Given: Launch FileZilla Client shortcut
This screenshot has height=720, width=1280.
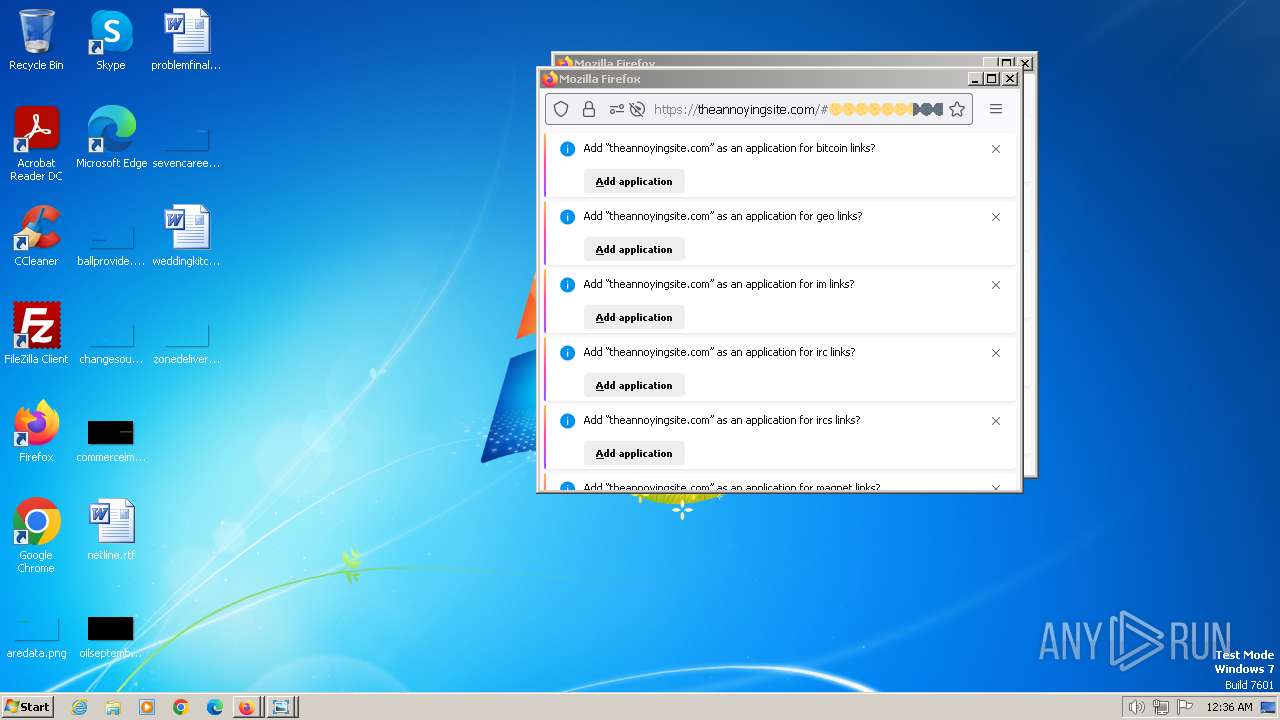Looking at the screenshot, I should (x=36, y=335).
